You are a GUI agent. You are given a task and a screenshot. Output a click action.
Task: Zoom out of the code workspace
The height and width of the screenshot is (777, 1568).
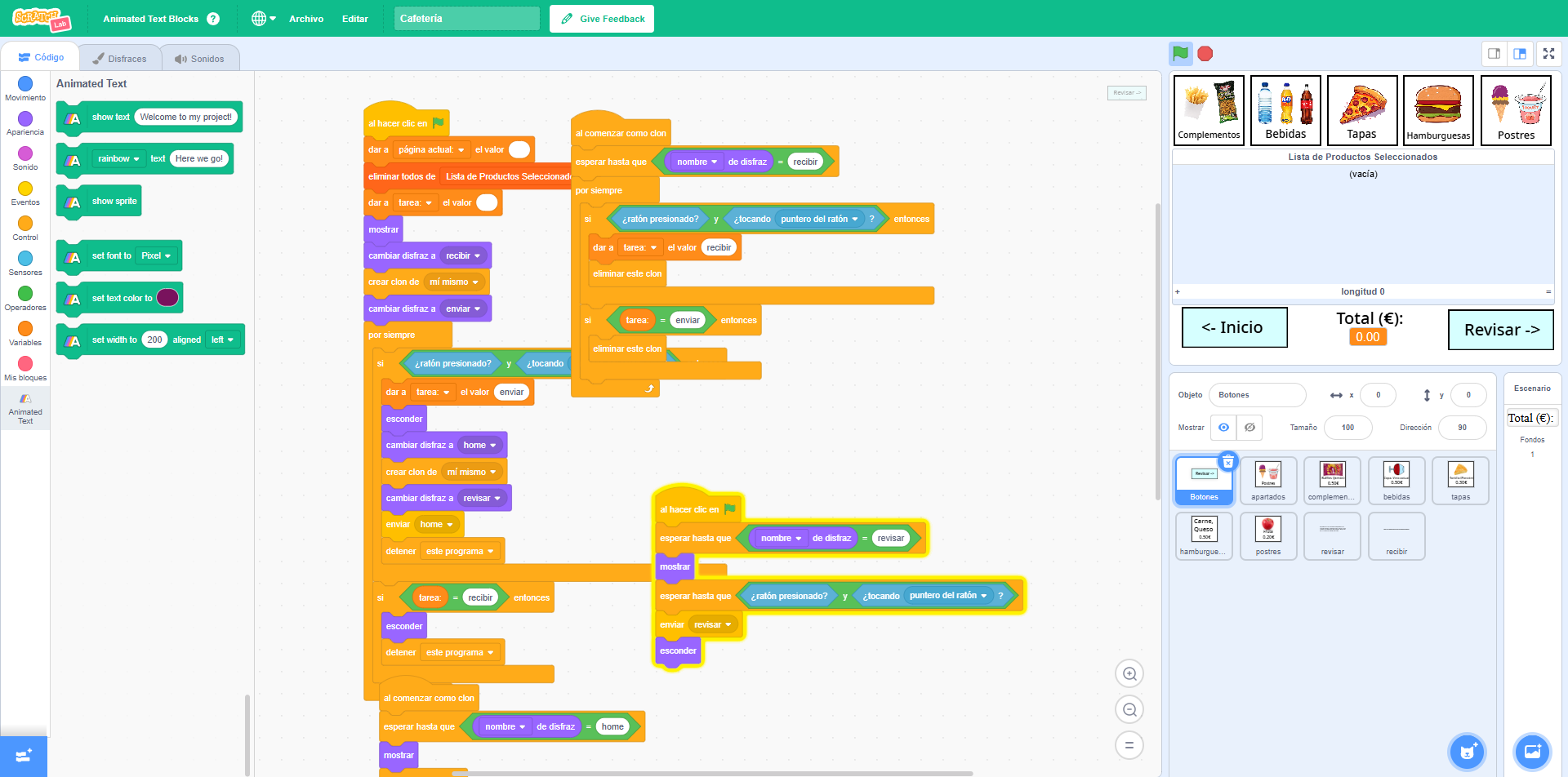click(1129, 709)
